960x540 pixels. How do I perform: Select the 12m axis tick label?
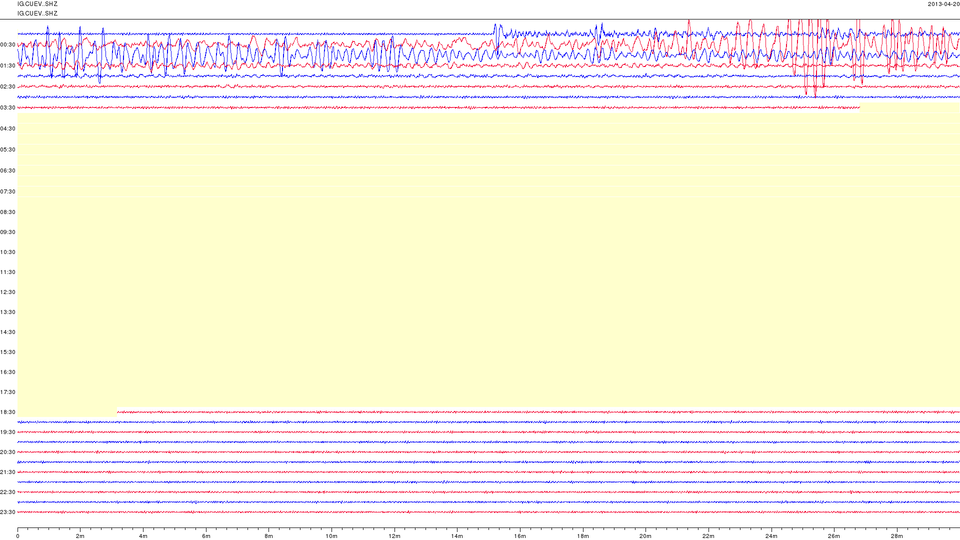[x=394, y=536]
